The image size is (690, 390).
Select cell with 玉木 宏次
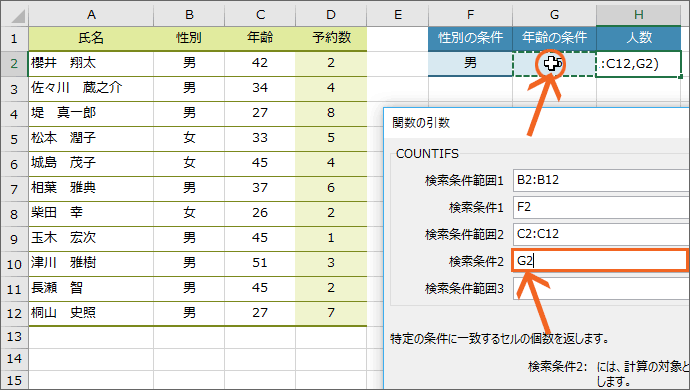(x=91, y=238)
